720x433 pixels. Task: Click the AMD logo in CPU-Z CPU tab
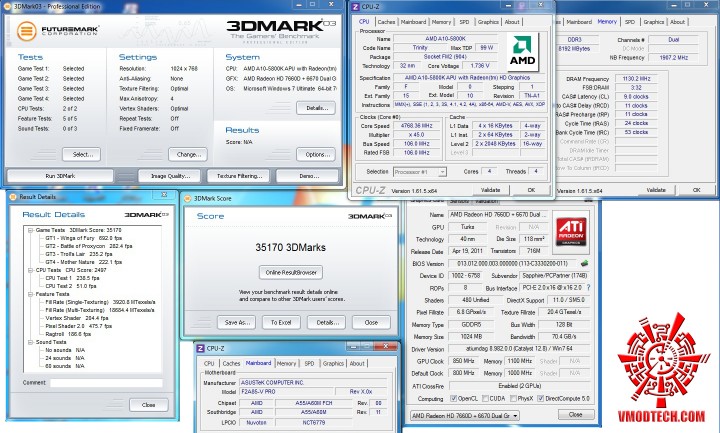coord(523,51)
